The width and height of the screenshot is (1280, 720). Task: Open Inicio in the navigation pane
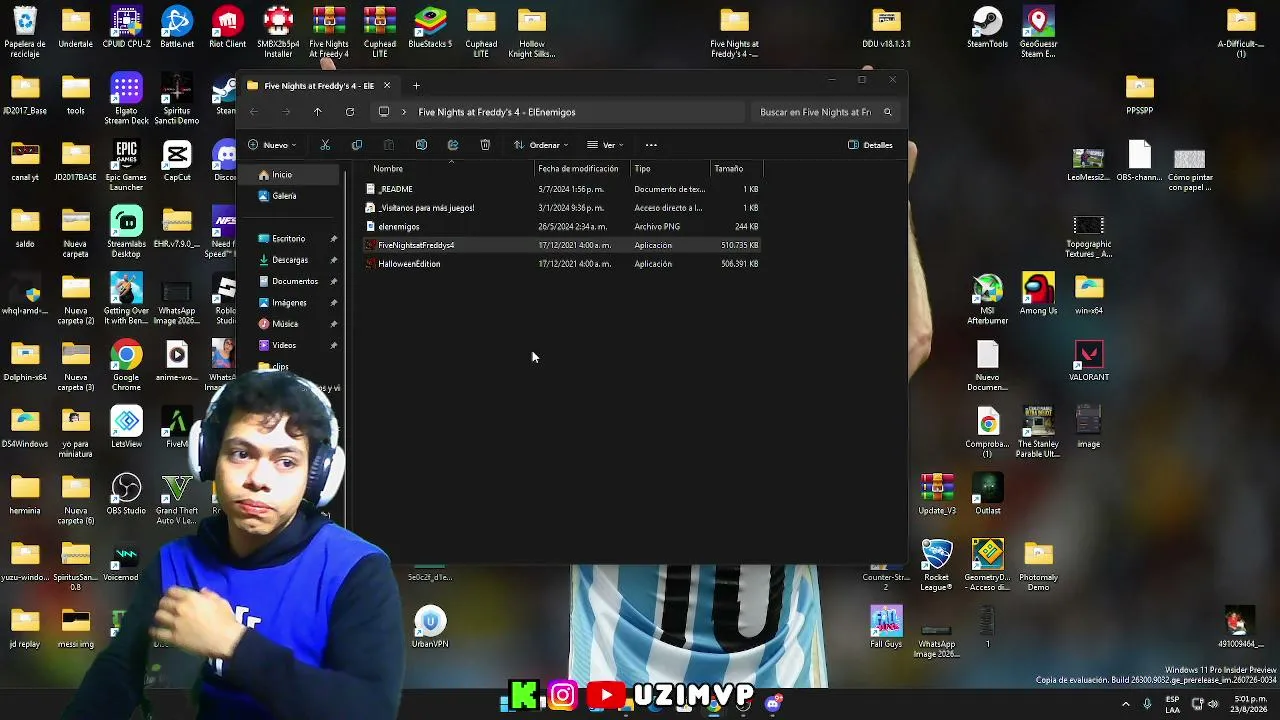[291, 175]
